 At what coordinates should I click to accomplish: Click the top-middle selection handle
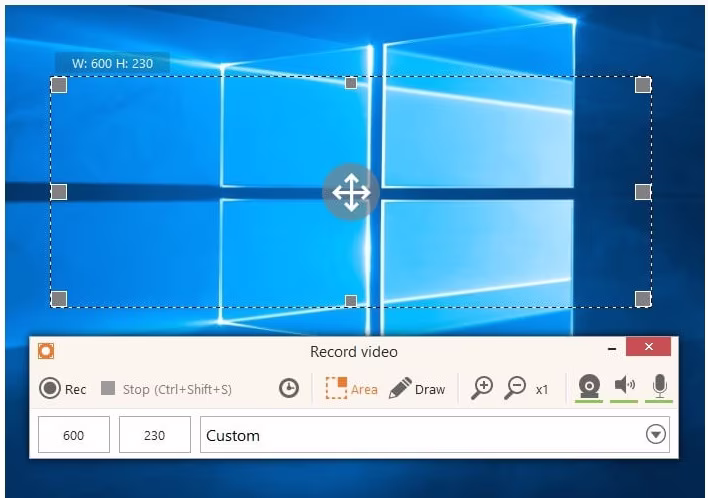click(351, 83)
